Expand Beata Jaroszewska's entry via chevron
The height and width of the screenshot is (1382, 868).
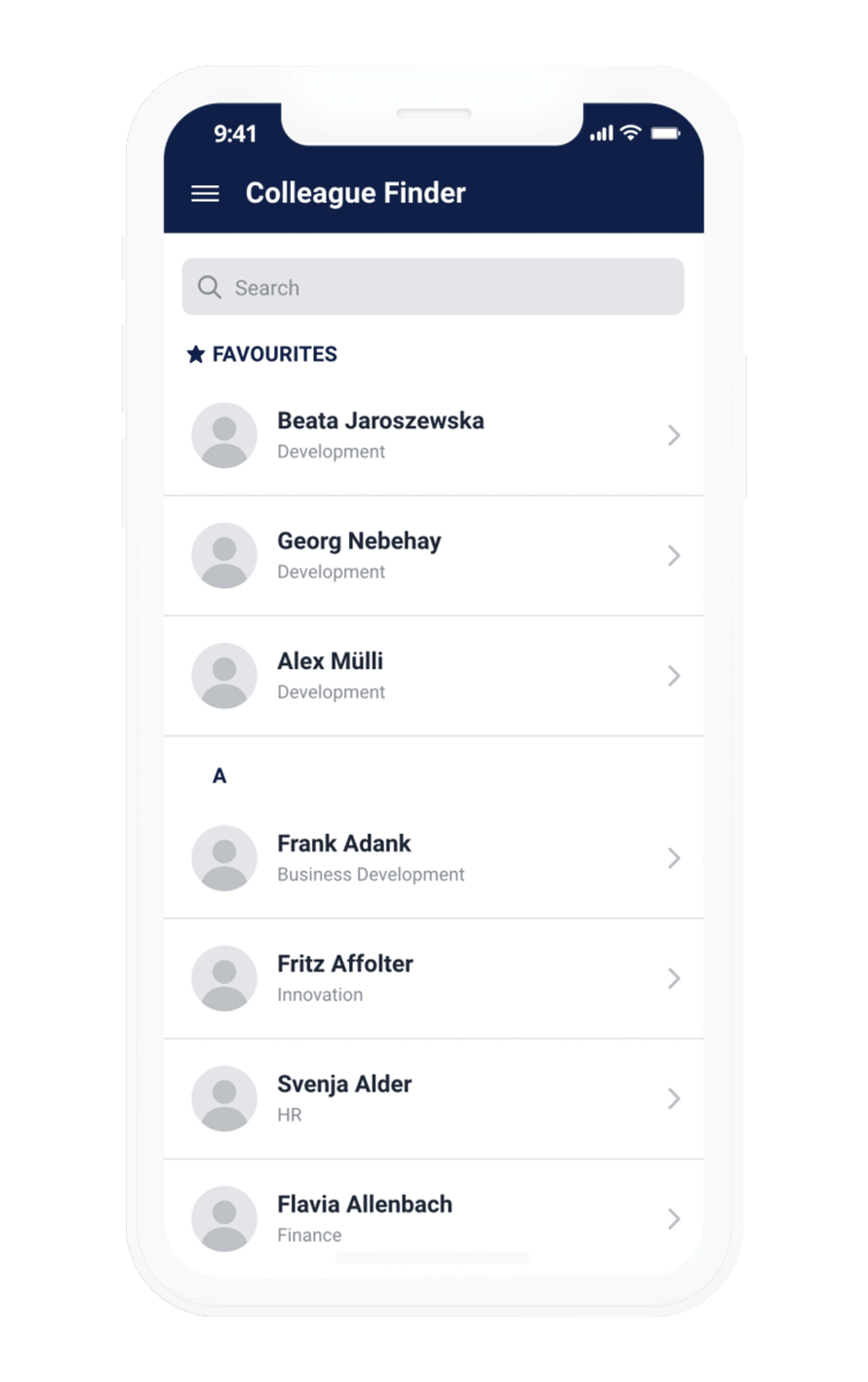(x=674, y=435)
